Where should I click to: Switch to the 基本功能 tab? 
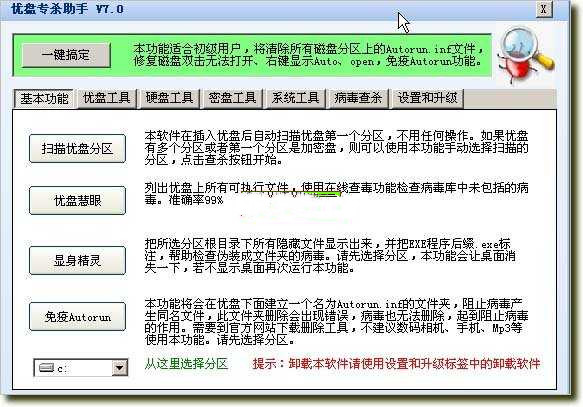(44, 98)
